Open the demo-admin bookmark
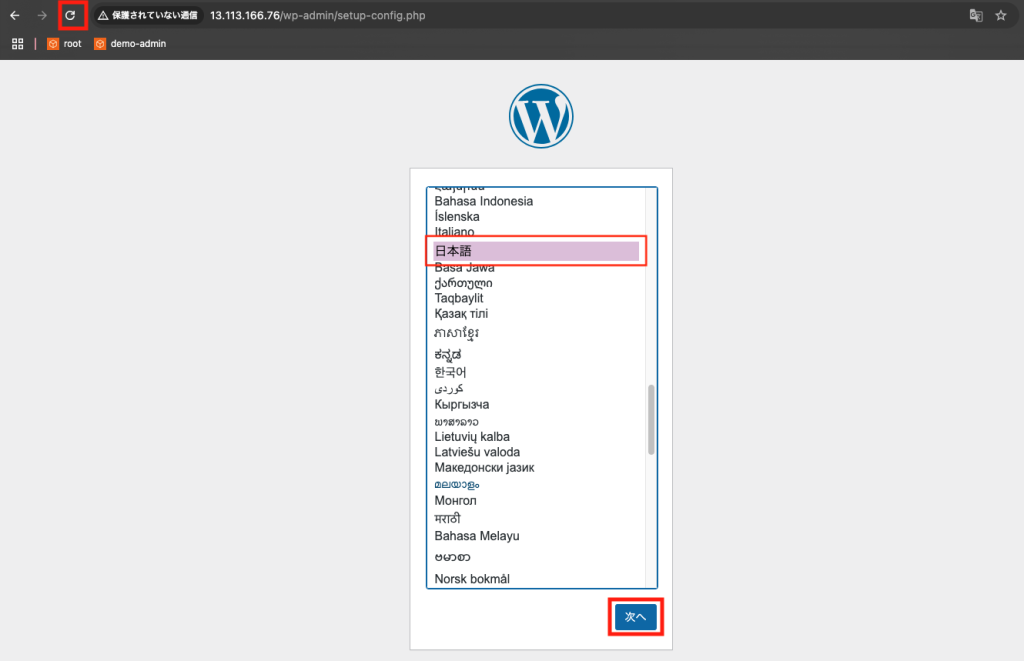This screenshot has width=1024, height=661. [x=130, y=44]
